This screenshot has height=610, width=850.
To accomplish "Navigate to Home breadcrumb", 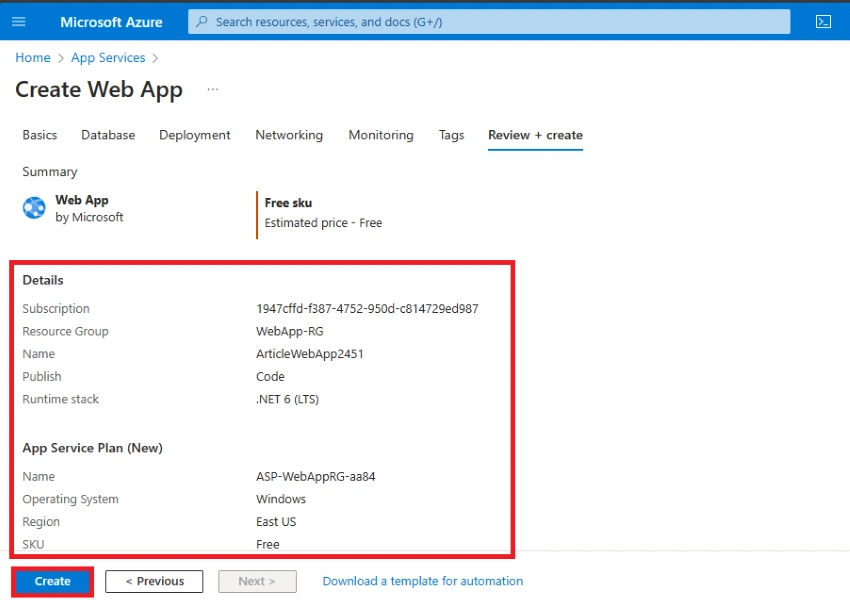I will pos(33,57).
